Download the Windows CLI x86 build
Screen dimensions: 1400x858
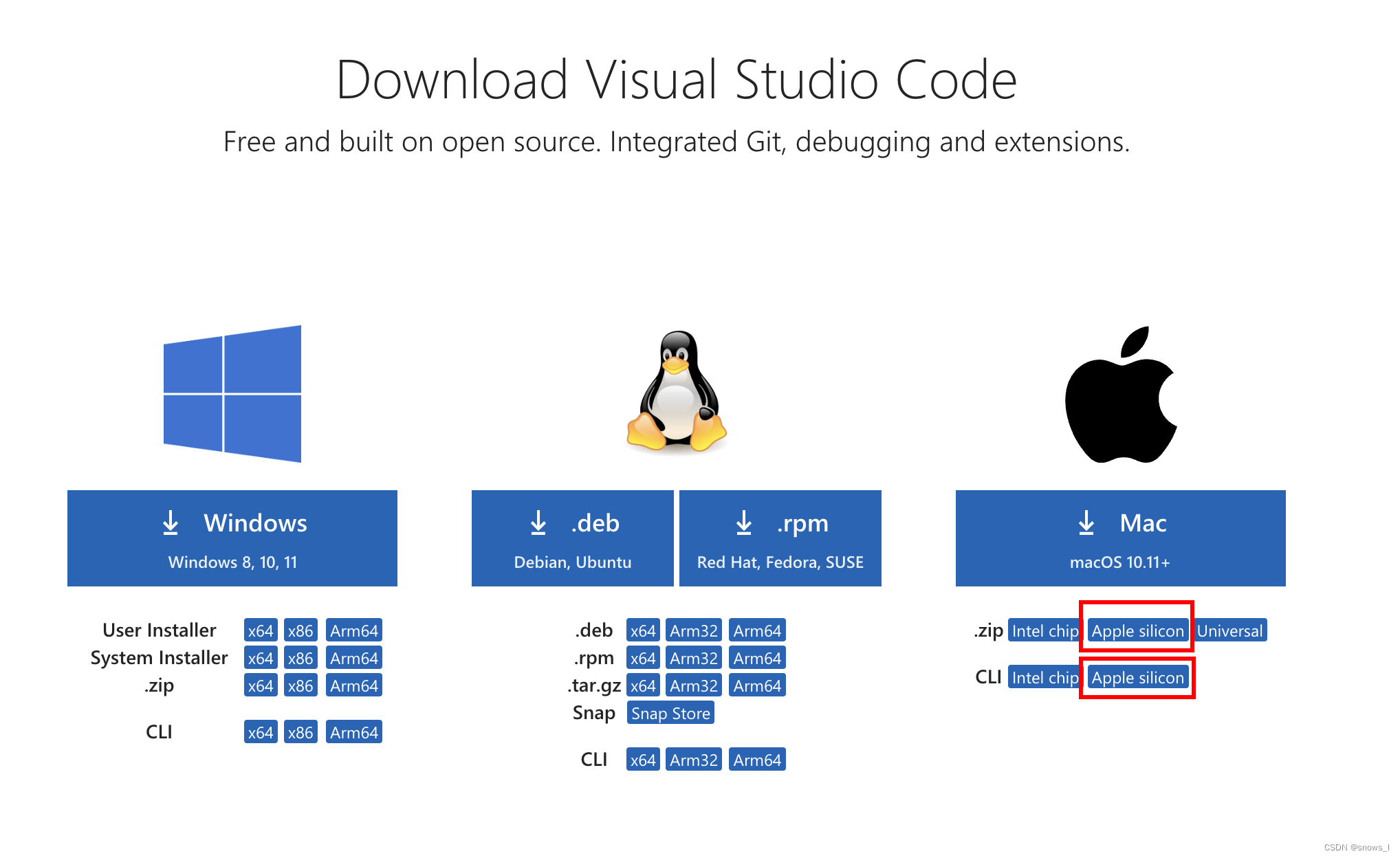click(300, 732)
